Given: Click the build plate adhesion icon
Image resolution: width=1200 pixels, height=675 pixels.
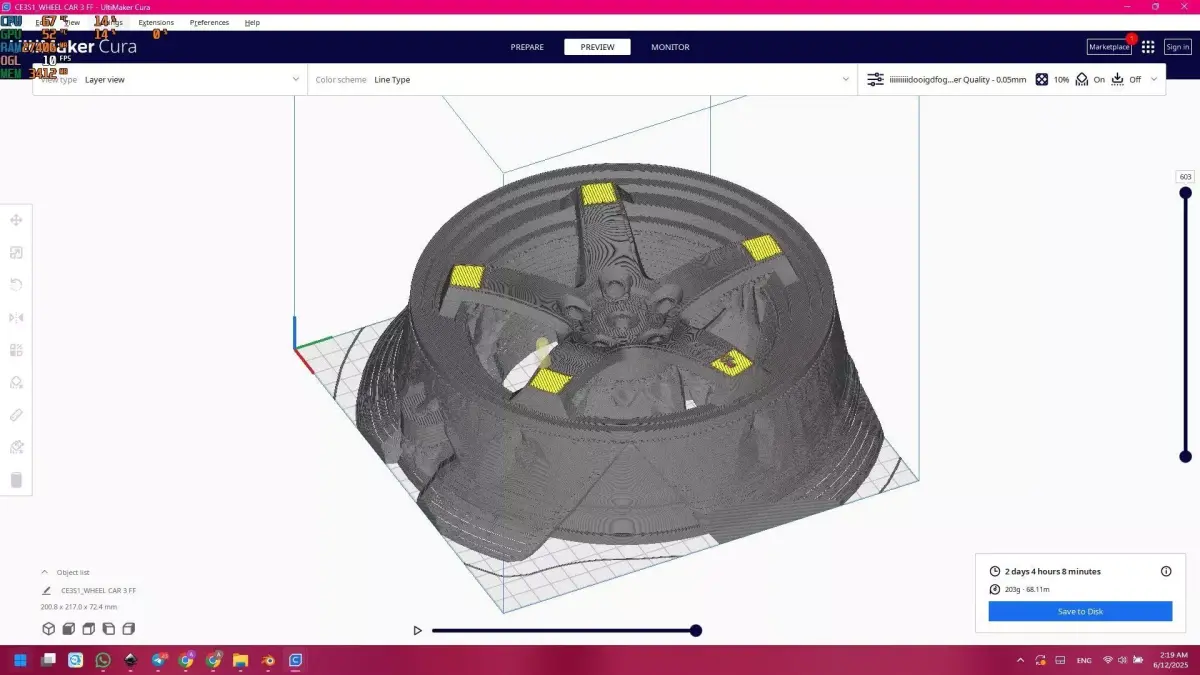Looking at the screenshot, I should pyautogui.click(x=1118, y=79).
